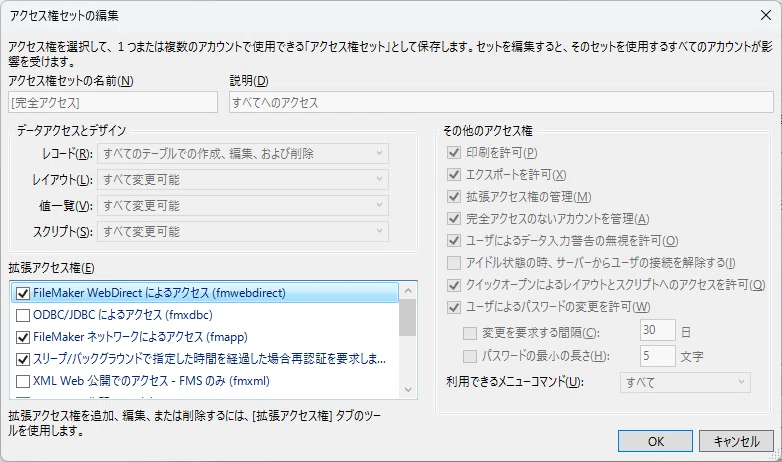Enable XML Web publishing (fmxml) checkbox
The width and height of the screenshot is (782, 462).
pos(23,381)
